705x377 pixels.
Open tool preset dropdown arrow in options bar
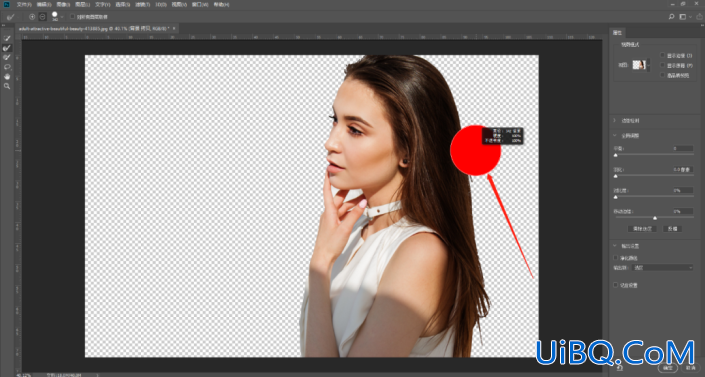(18, 17)
